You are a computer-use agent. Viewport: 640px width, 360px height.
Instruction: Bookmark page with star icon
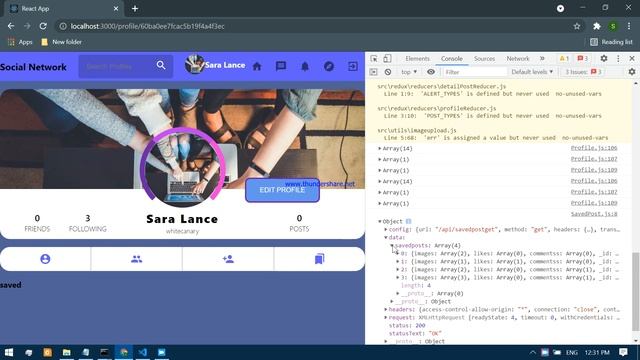pos(577,26)
